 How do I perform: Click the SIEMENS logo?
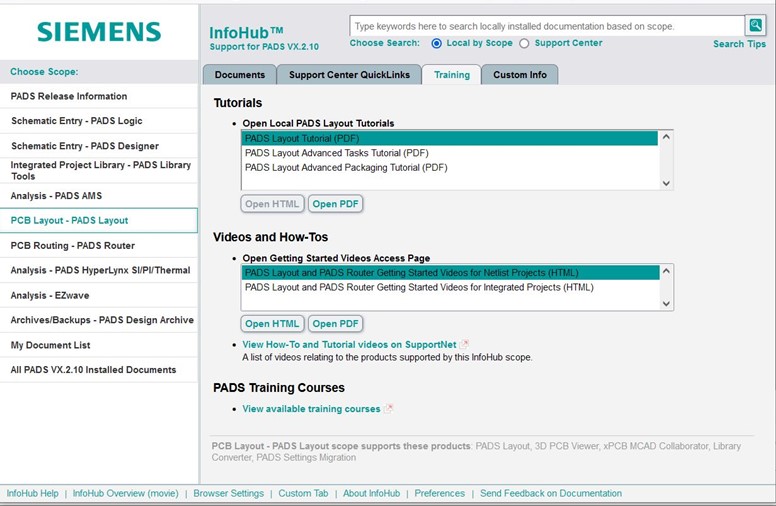tap(99, 32)
